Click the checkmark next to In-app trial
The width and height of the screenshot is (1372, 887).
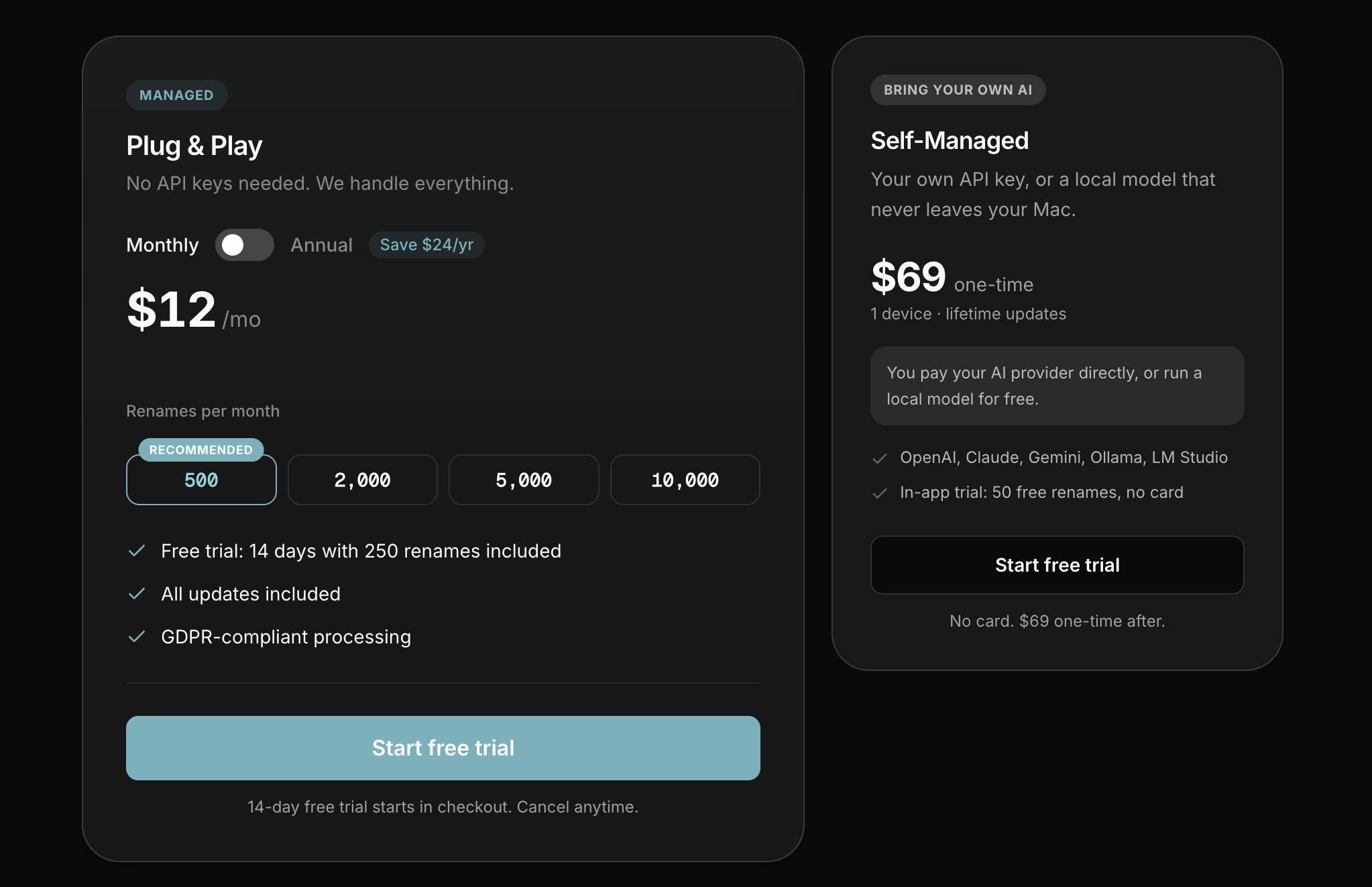(x=880, y=493)
